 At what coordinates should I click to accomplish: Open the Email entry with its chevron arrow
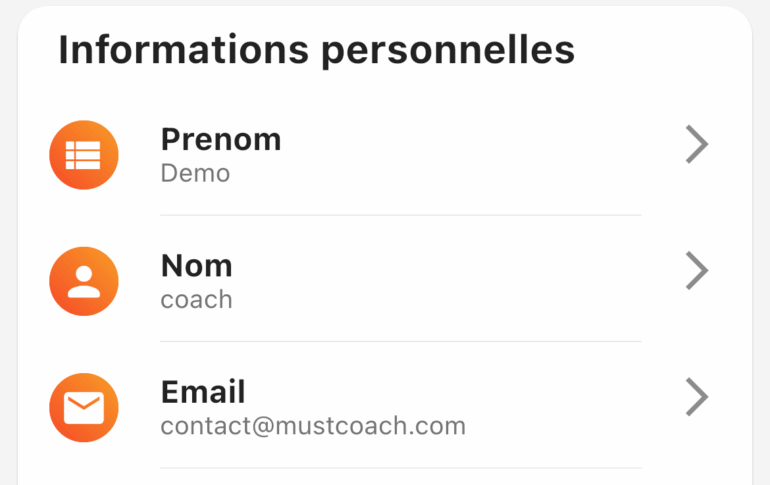697,397
